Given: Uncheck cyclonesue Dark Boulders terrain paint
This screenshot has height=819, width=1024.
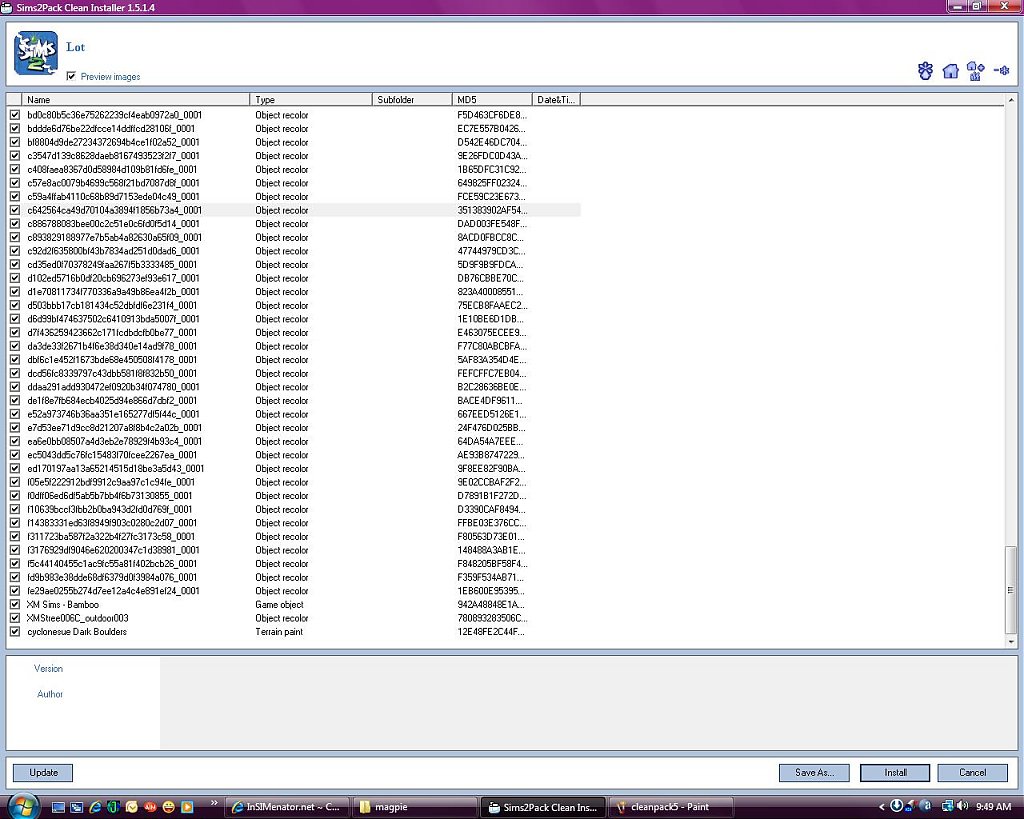Looking at the screenshot, I should tap(14, 631).
